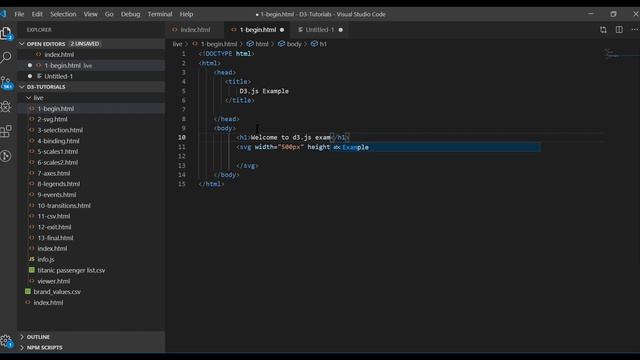Open the Source Control icon
This screenshot has width=640, height=360.
coord(6,82)
